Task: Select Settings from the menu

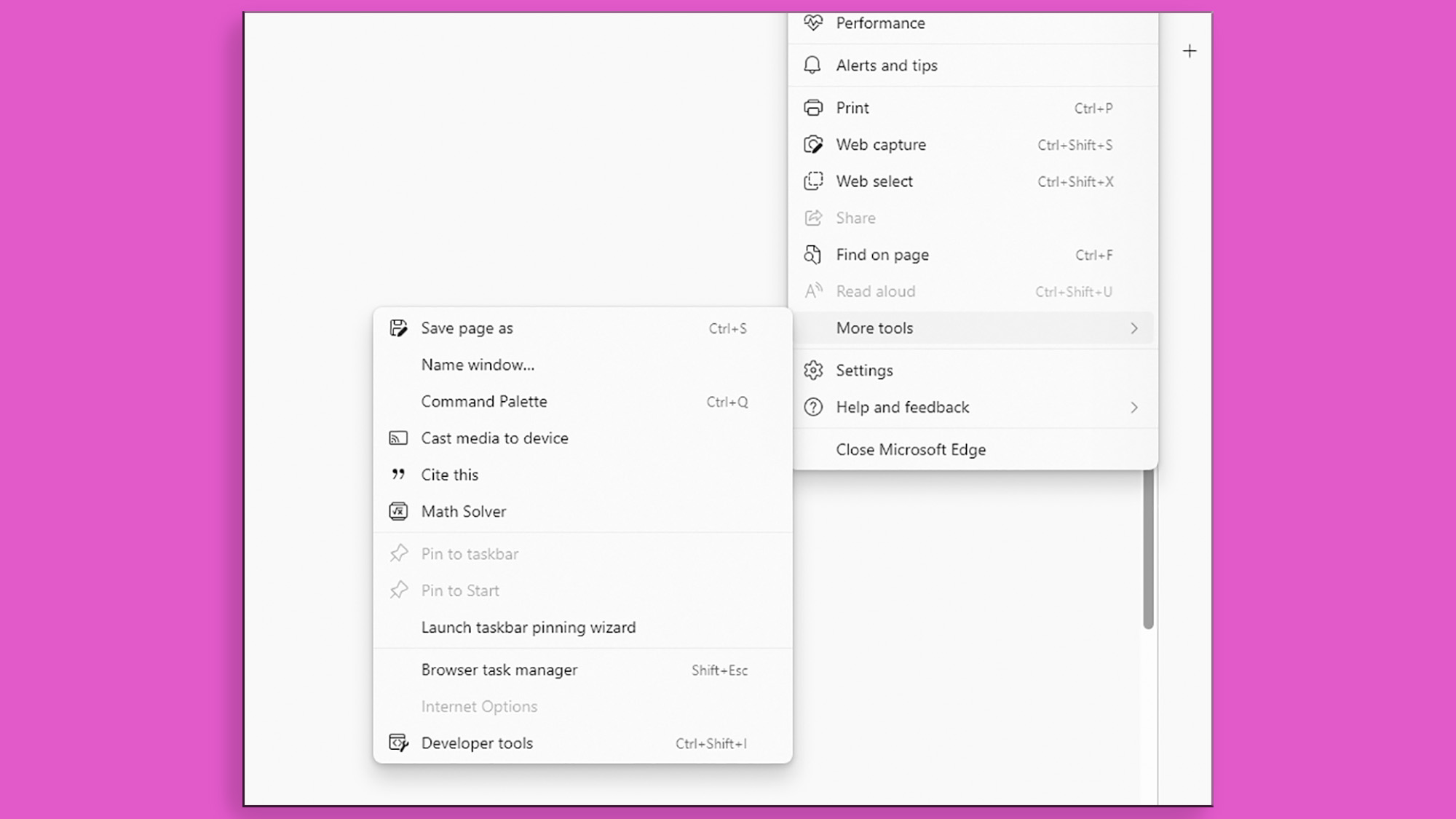Action: pyautogui.click(x=864, y=370)
